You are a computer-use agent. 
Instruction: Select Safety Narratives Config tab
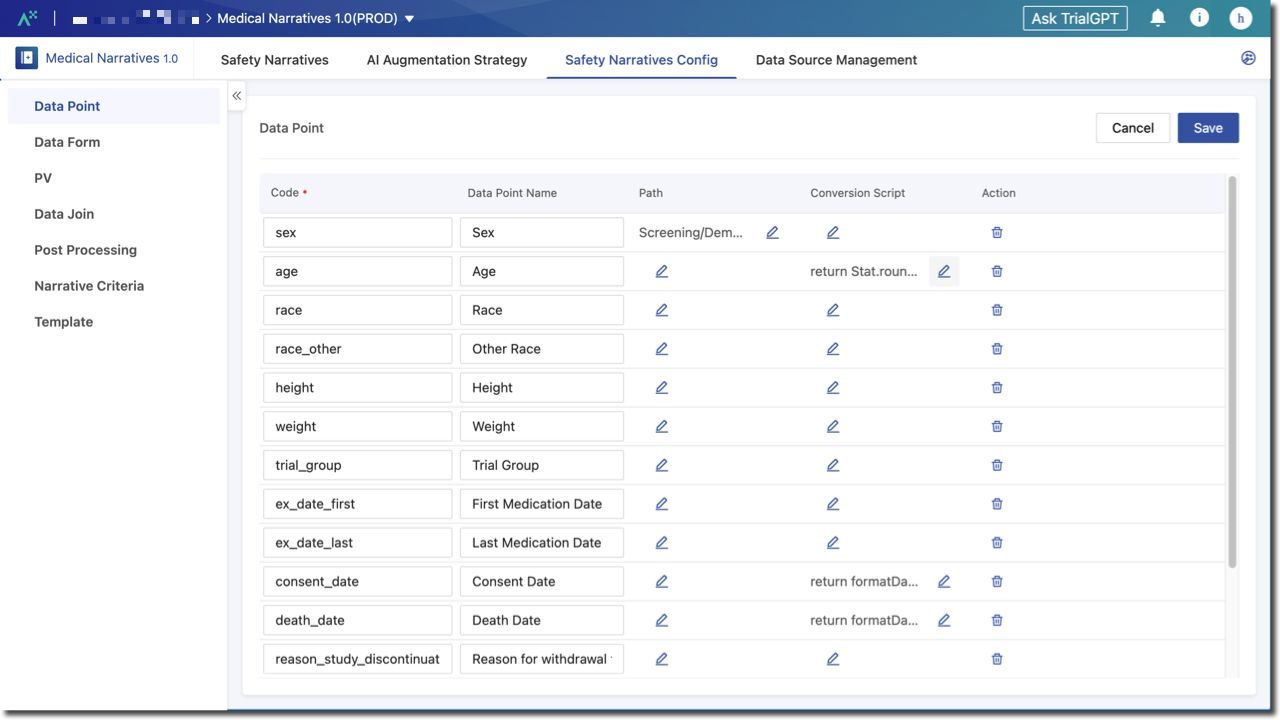pyautogui.click(x=641, y=60)
